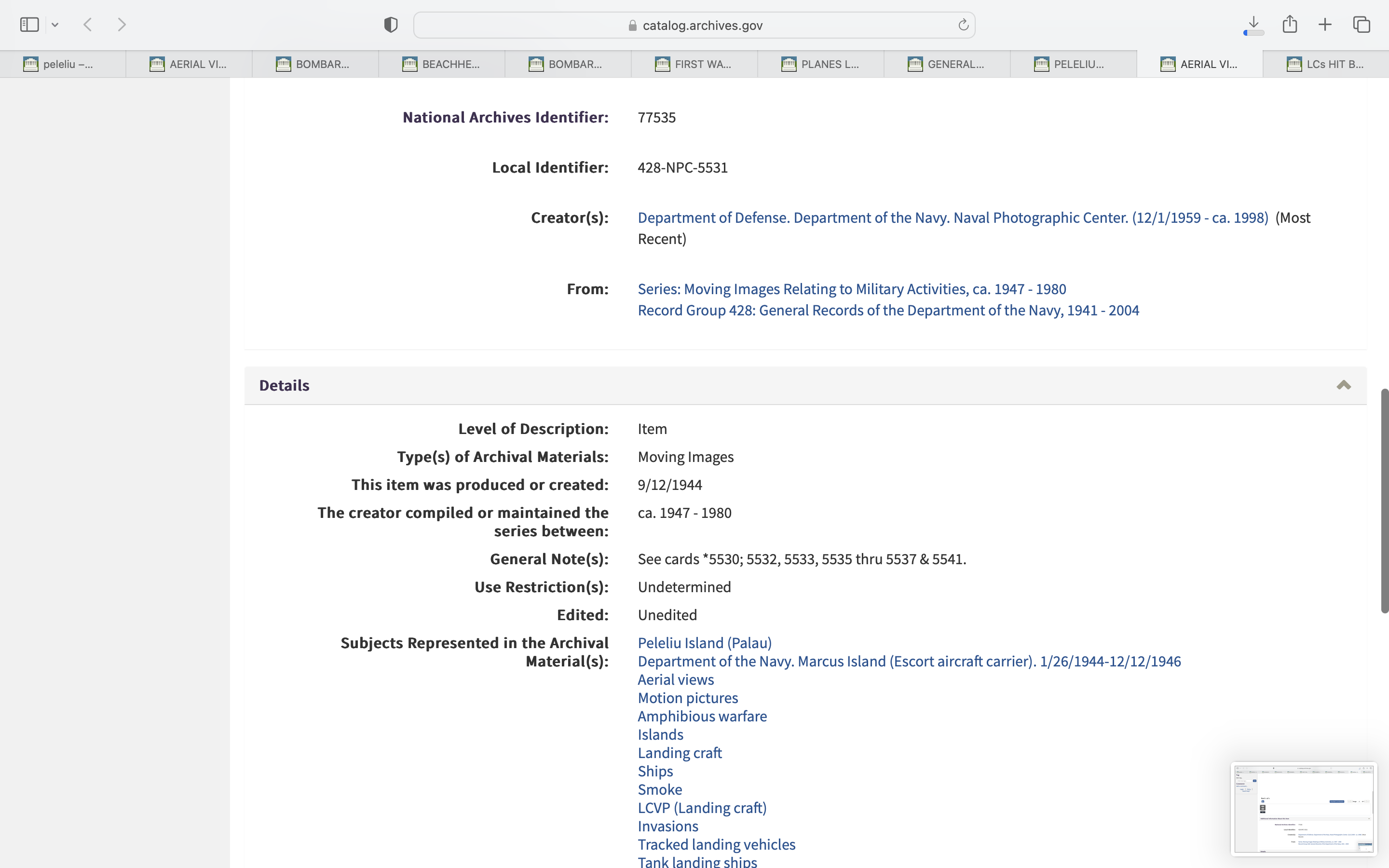Open sidebar options dropdown chevron

coord(55,25)
